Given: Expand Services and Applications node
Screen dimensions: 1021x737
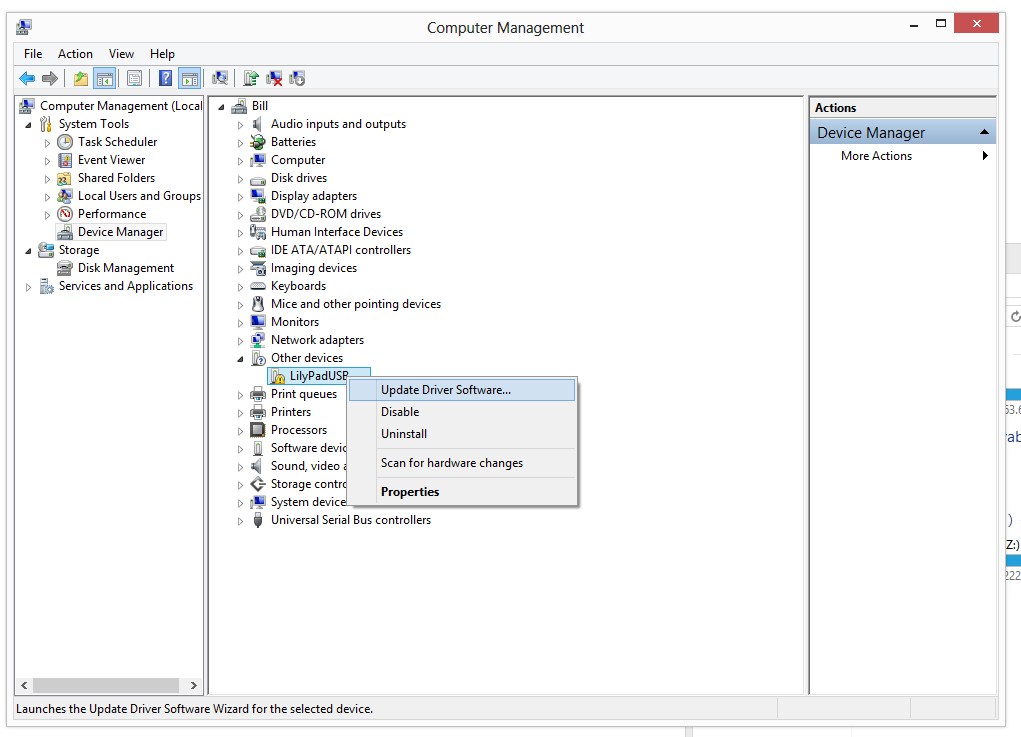Looking at the screenshot, I should (x=28, y=286).
